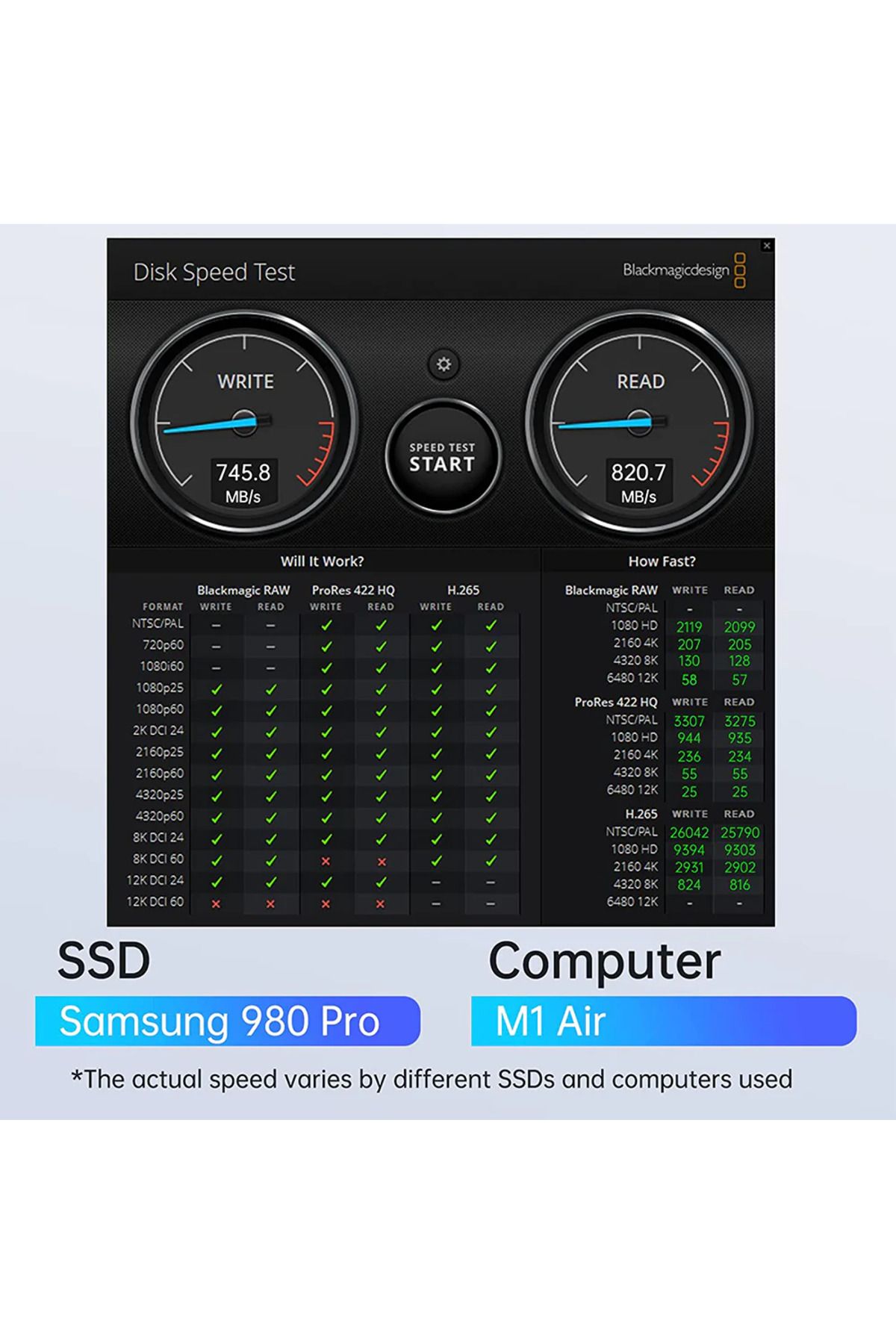Click the Write speed gauge

pyautogui.click(x=244, y=423)
